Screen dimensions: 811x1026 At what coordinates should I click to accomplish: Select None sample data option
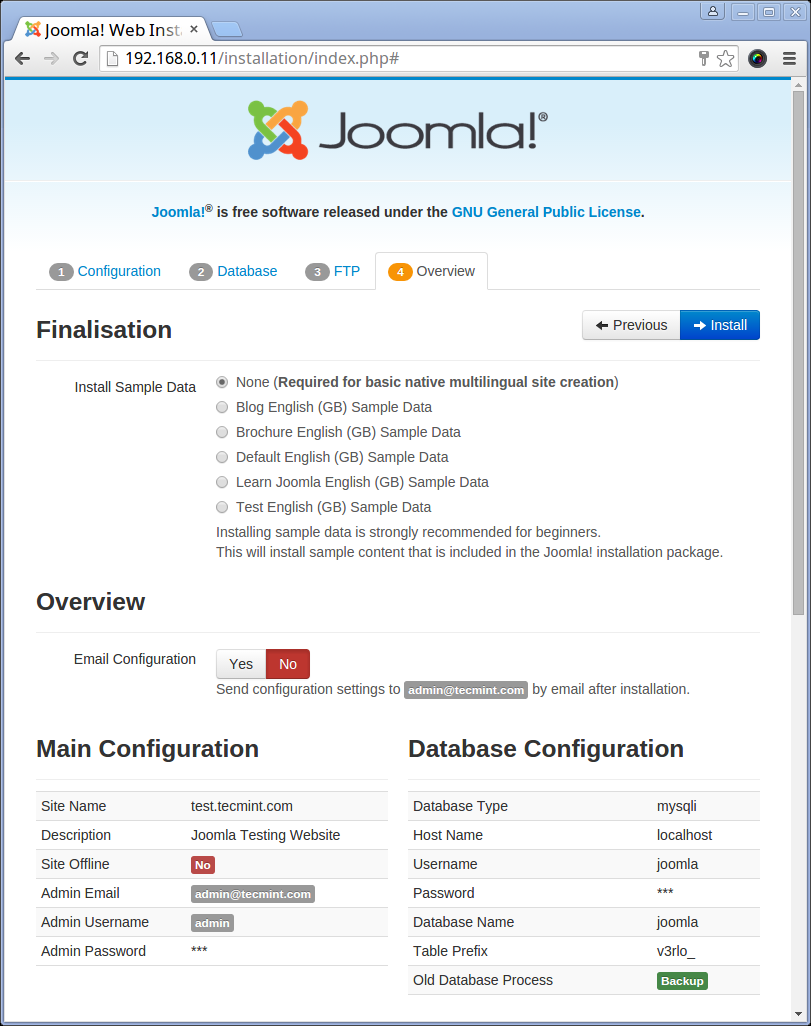223,382
